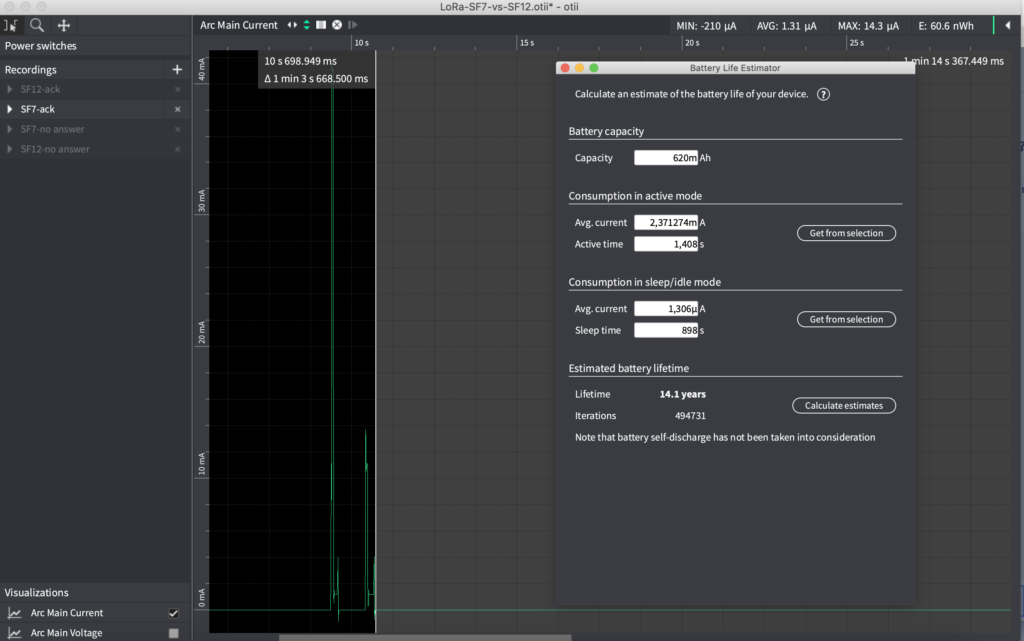This screenshot has height=641, width=1024.
Task: Enable Arc Main Voltage visualization
Action: (174, 633)
